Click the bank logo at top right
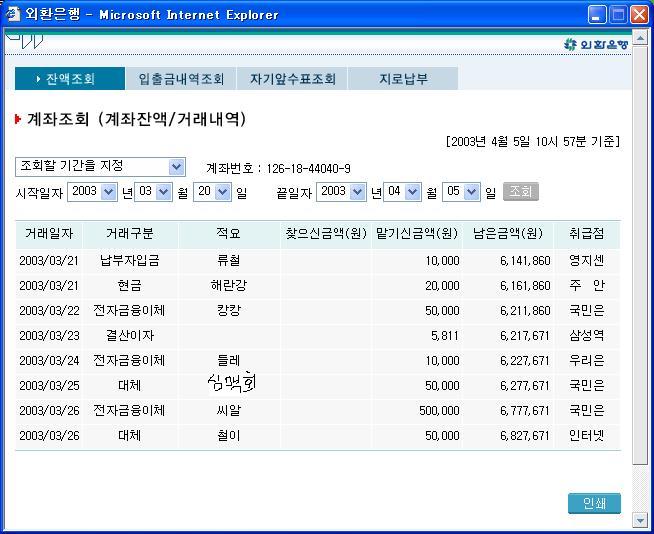 click(x=596, y=44)
